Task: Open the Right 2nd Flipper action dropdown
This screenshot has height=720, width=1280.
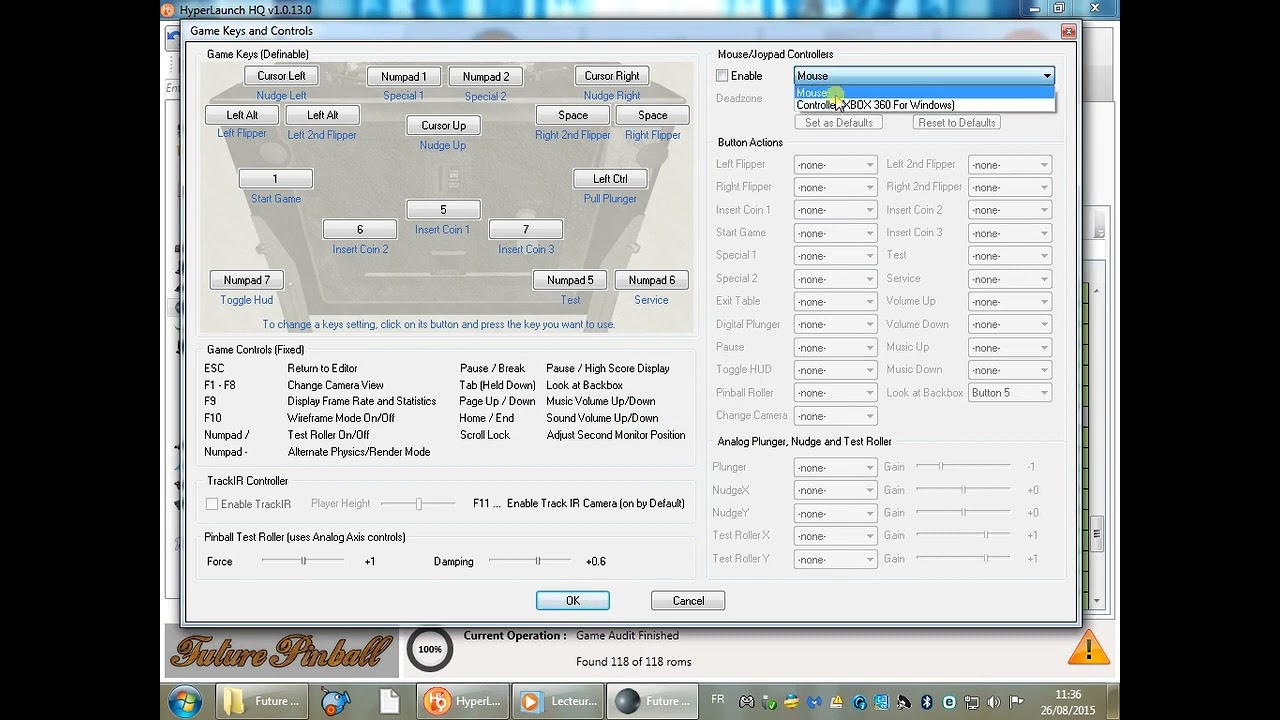Action: coord(1010,188)
